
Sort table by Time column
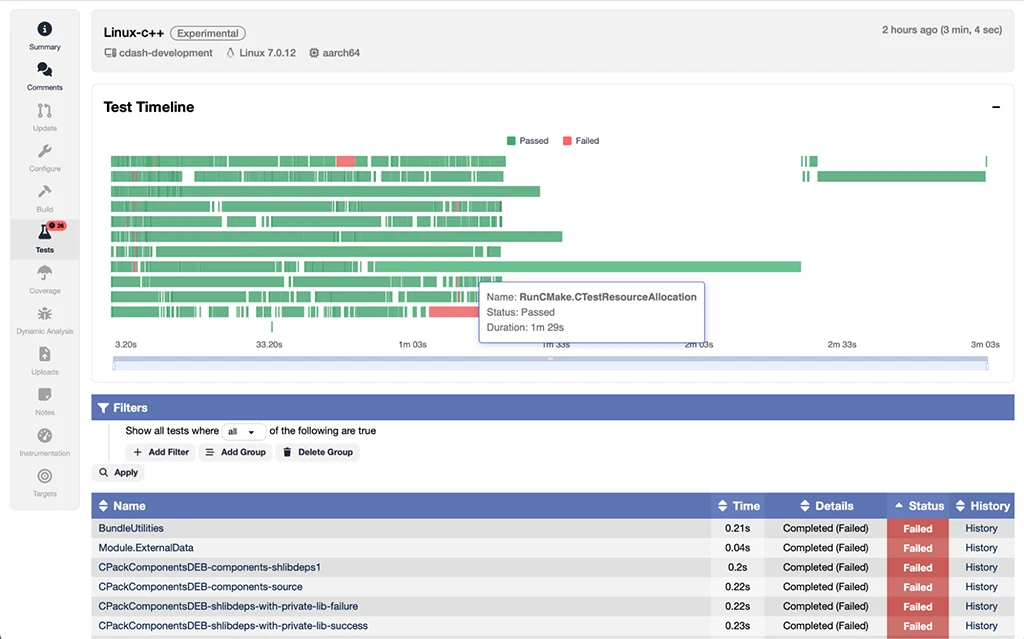tap(739, 506)
